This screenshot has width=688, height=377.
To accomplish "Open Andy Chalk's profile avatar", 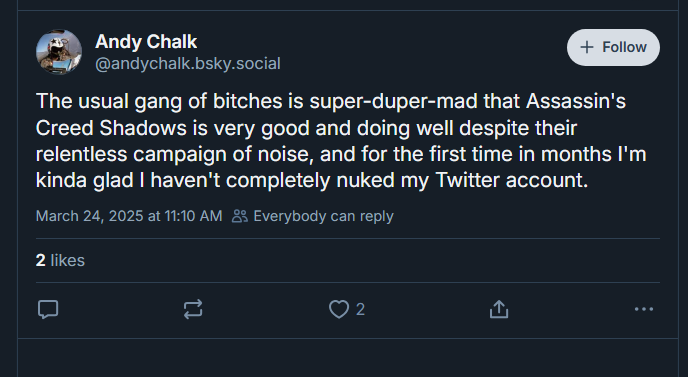I will [59, 52].
